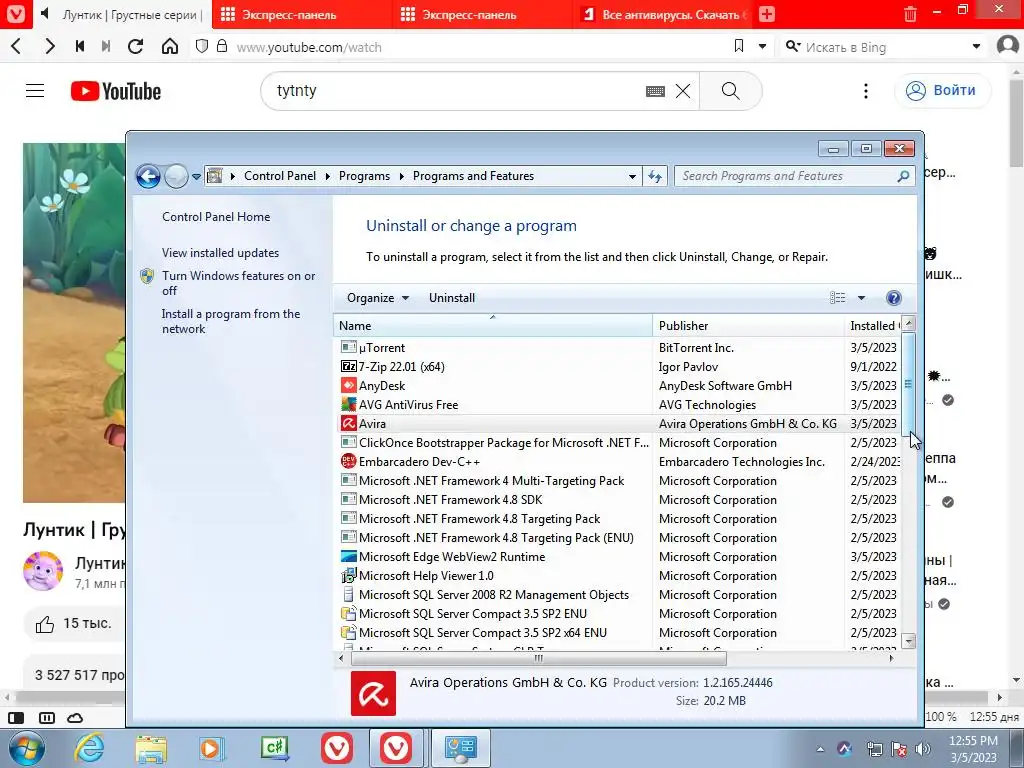Open the closed tabs trash icon

point(910,14)
